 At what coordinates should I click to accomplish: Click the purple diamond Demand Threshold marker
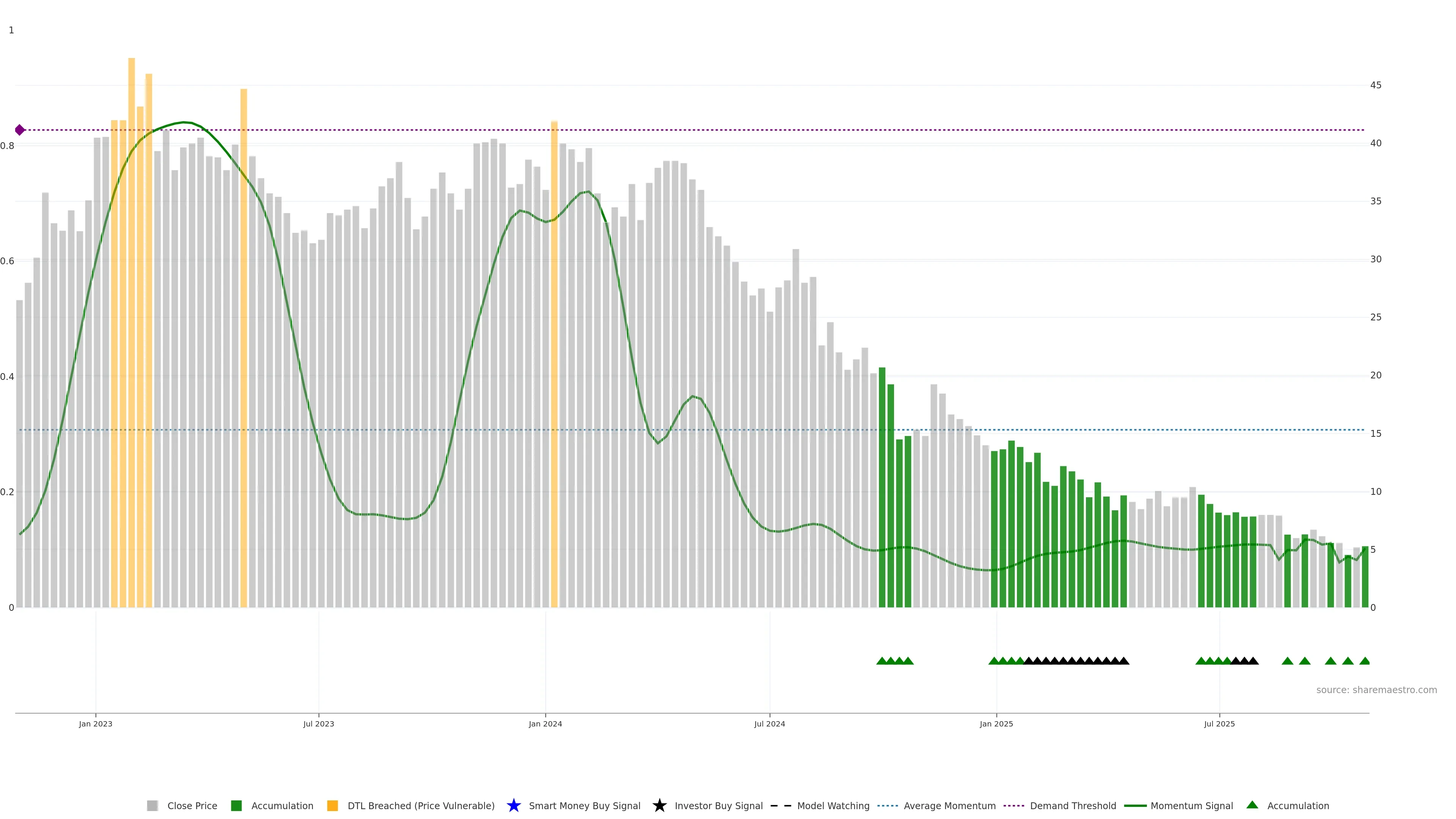(20, 130)
